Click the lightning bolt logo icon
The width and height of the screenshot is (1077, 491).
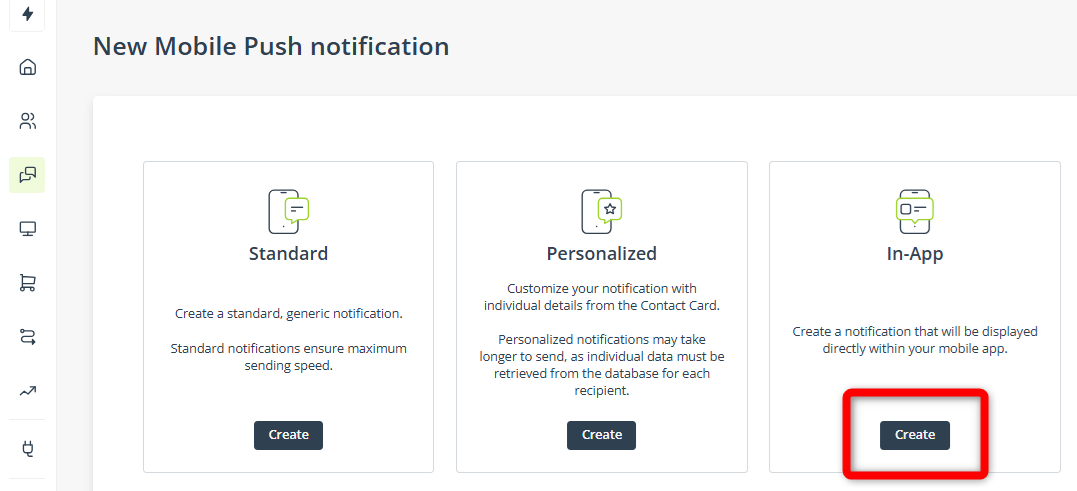coord(27,14)
